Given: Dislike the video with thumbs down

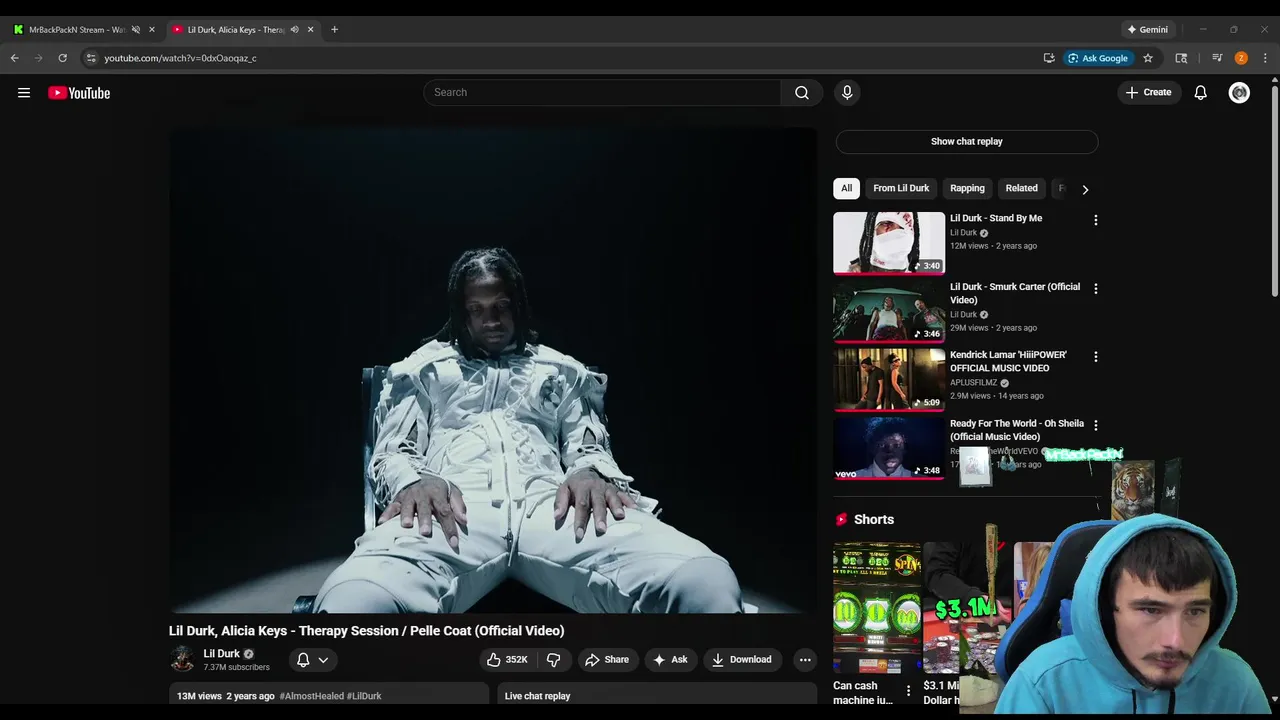Looking at the screenshot, I should (x=553, y=659).
